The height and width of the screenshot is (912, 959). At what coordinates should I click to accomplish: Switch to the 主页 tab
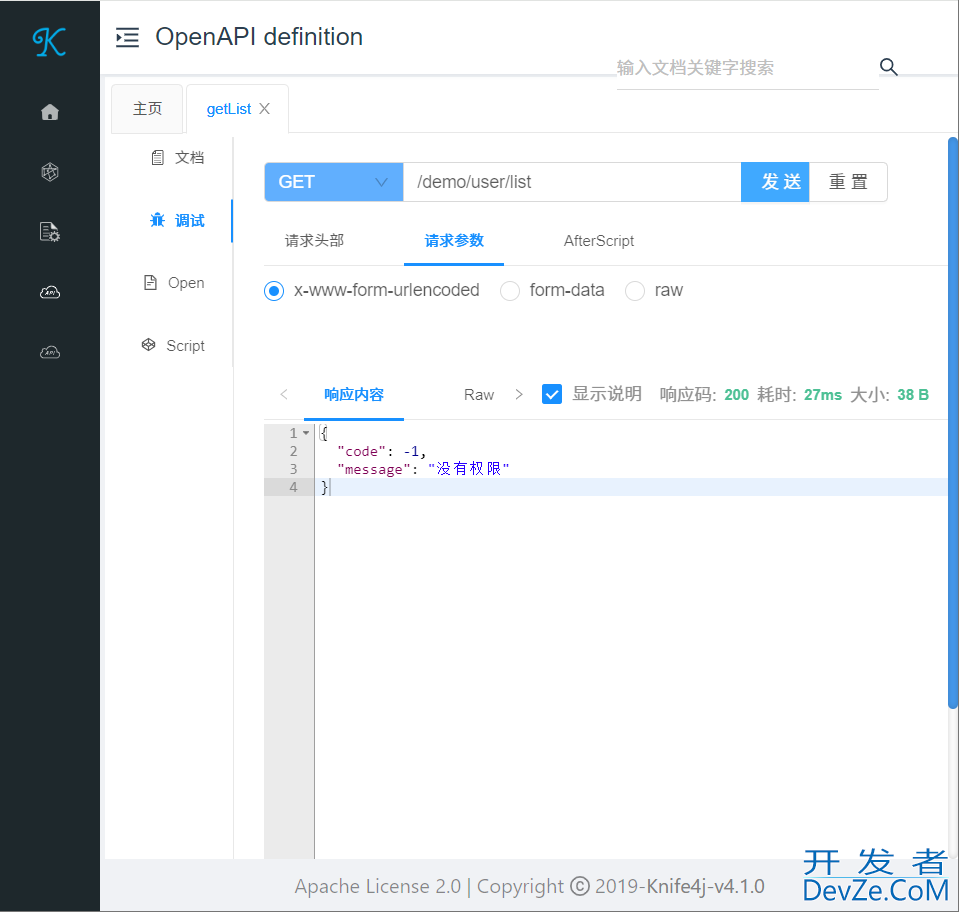147,108
